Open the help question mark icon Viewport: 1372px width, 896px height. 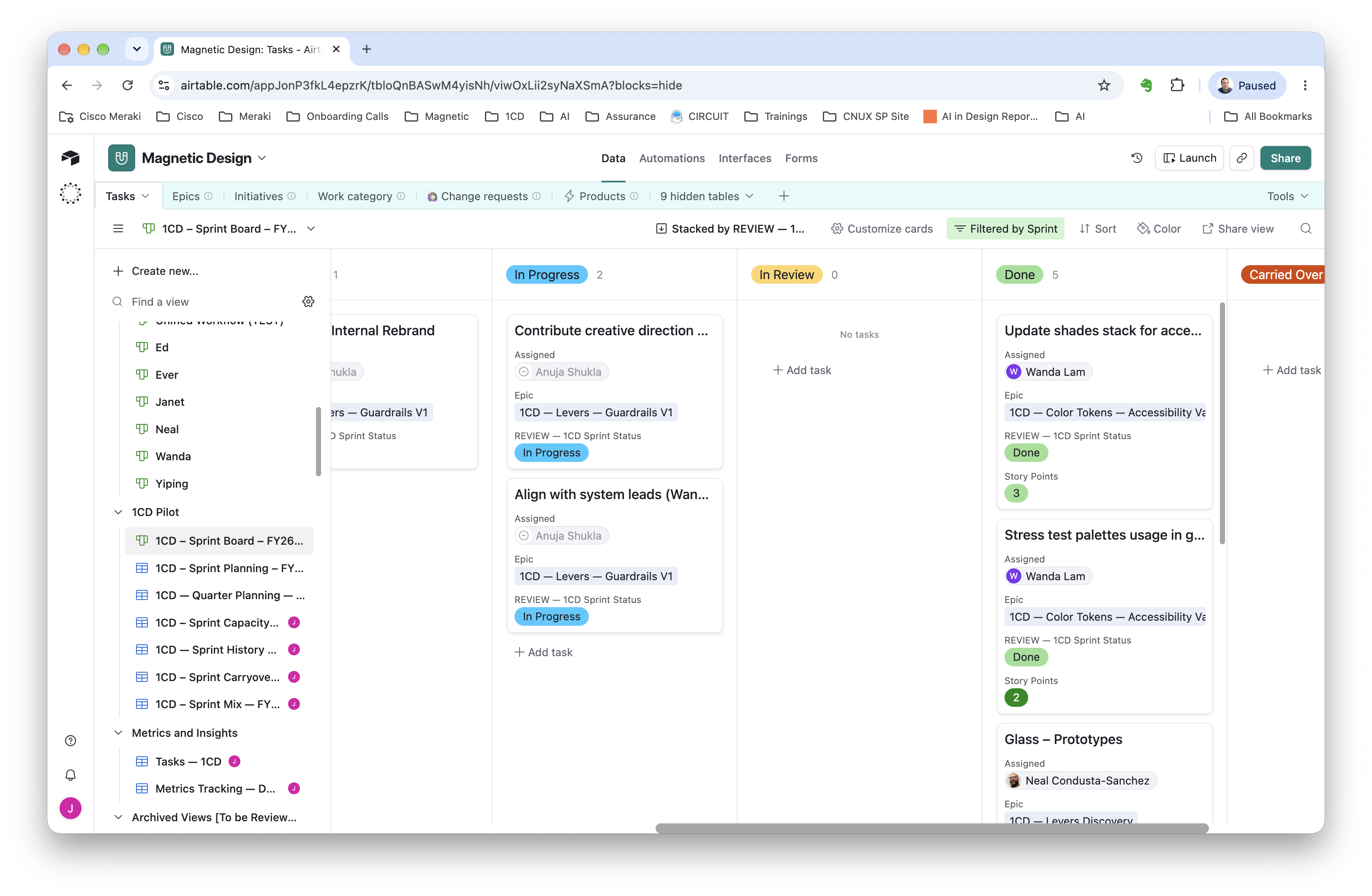(70, 741)
